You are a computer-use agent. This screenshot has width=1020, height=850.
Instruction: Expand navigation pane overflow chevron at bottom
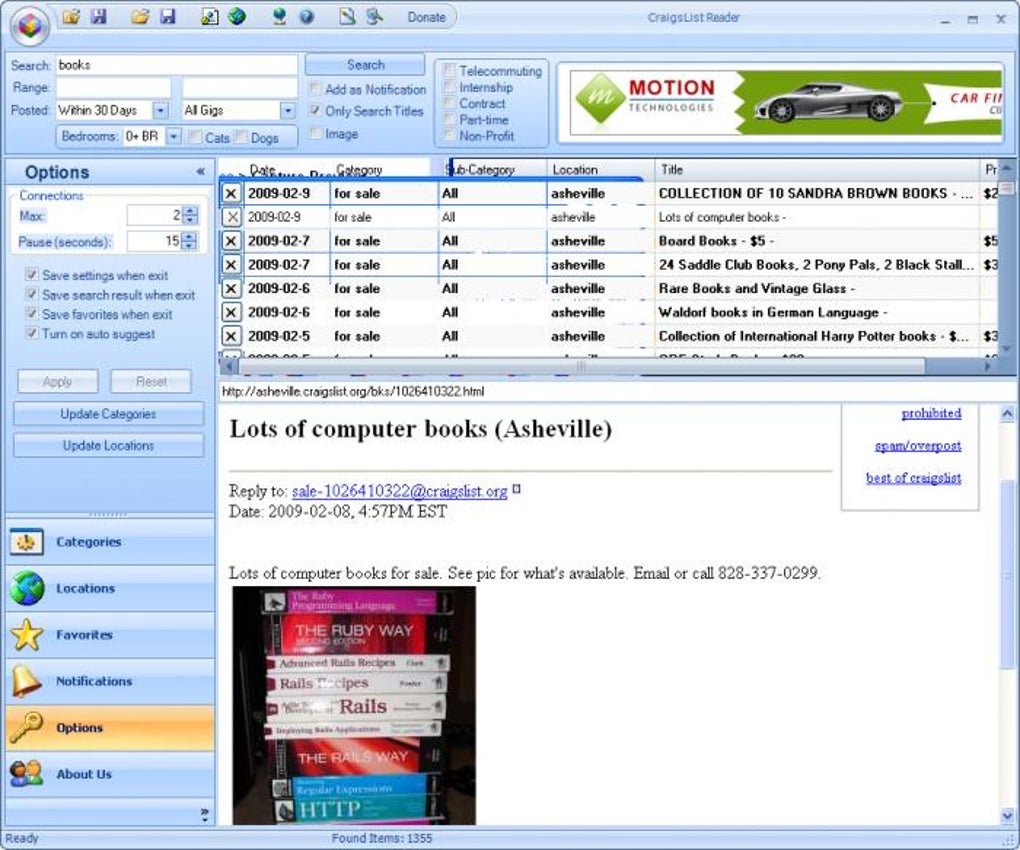pos(204,814)
